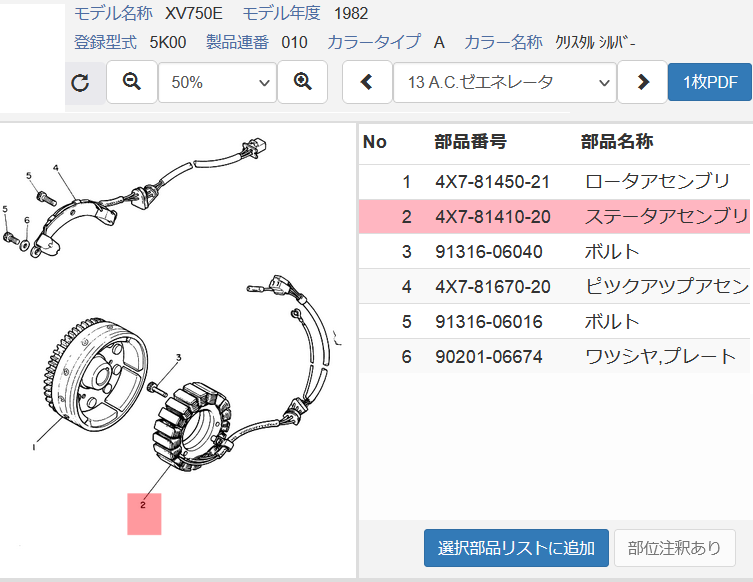Select row 6 ワツシヤ,プレート
This screenshot has width=753, height=582.
pyautogui.click(x=554, y=356)
